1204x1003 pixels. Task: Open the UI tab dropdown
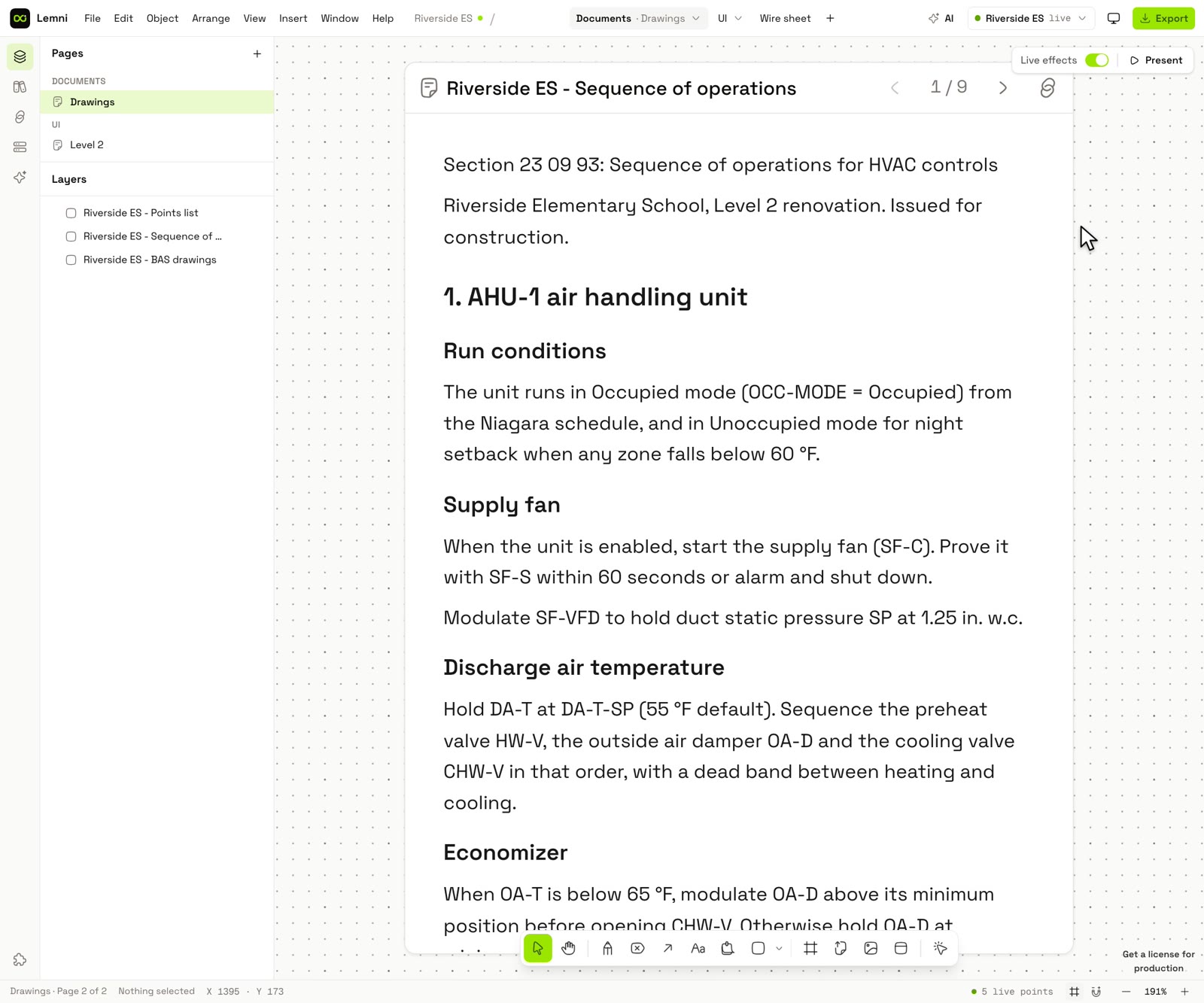[729, 18]
